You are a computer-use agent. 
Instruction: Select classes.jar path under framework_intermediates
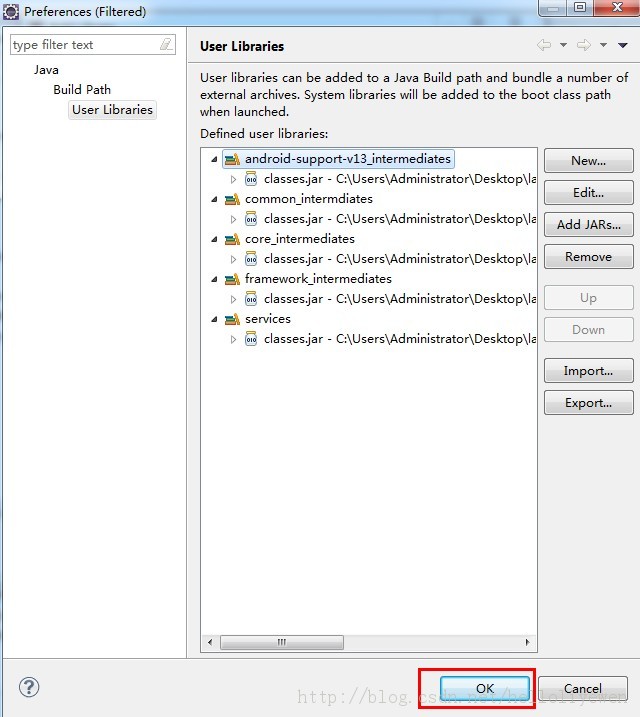400,299
